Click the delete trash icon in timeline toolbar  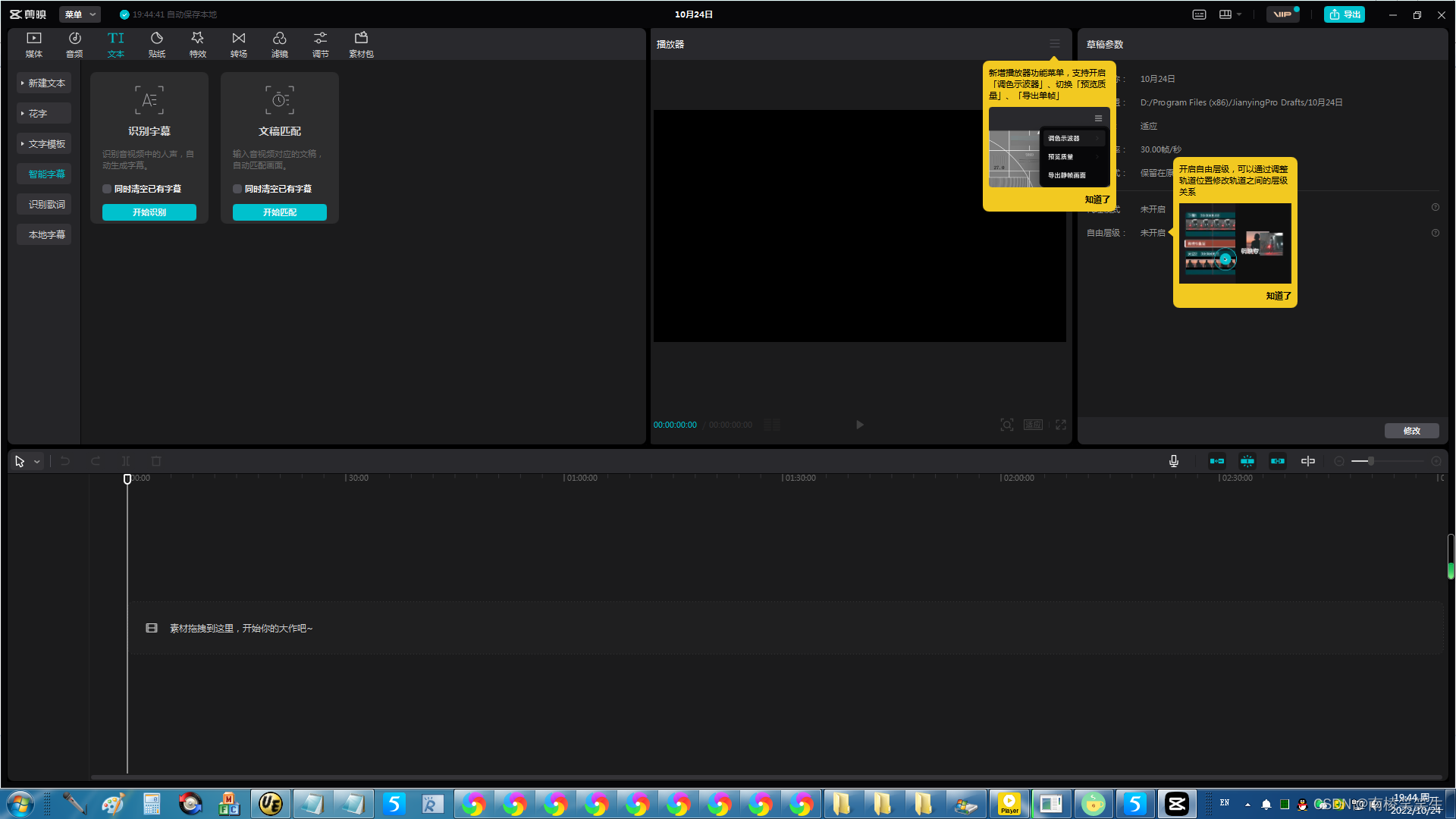(156, 461)
